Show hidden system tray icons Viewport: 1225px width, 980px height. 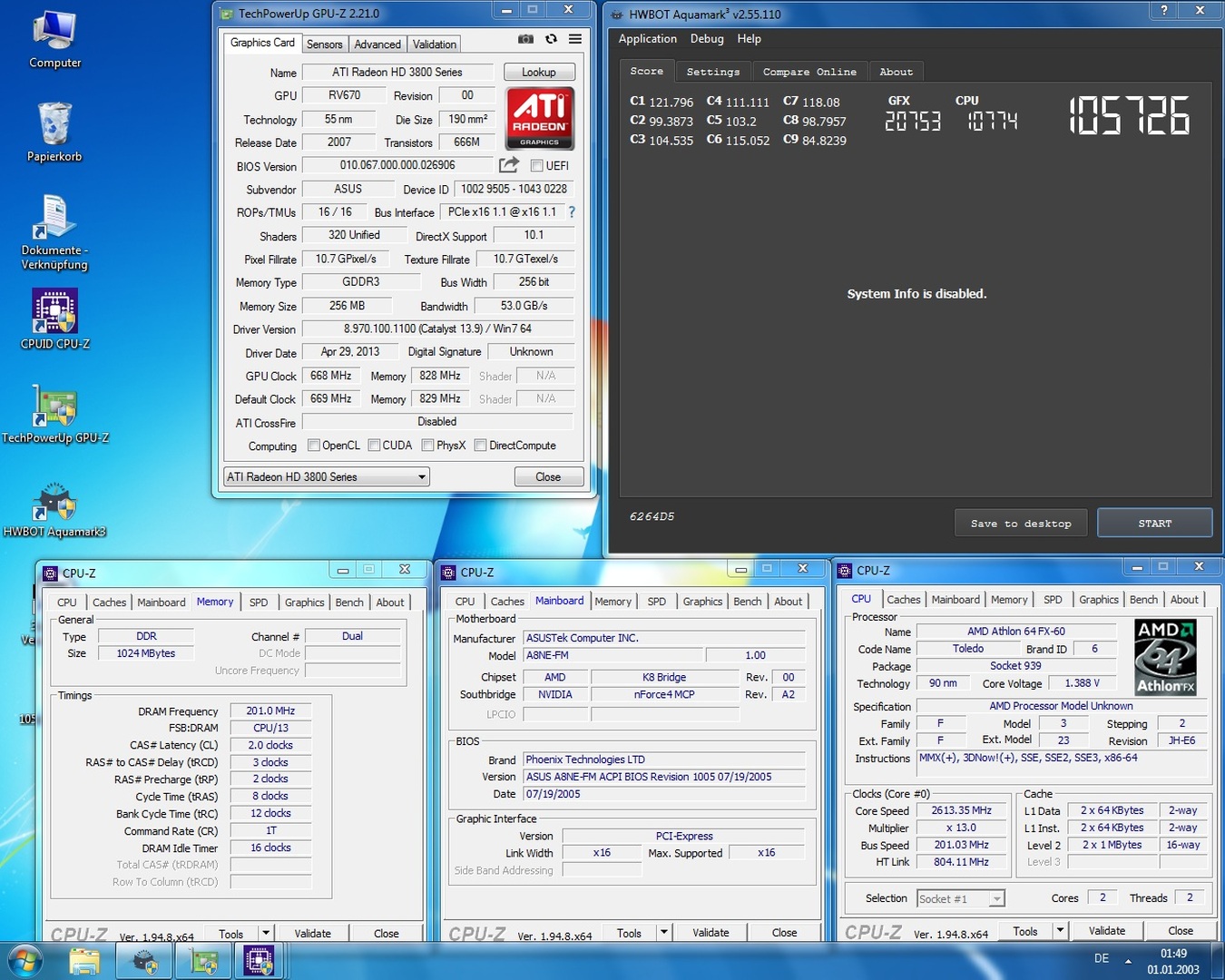click(x=1128, y=961)
